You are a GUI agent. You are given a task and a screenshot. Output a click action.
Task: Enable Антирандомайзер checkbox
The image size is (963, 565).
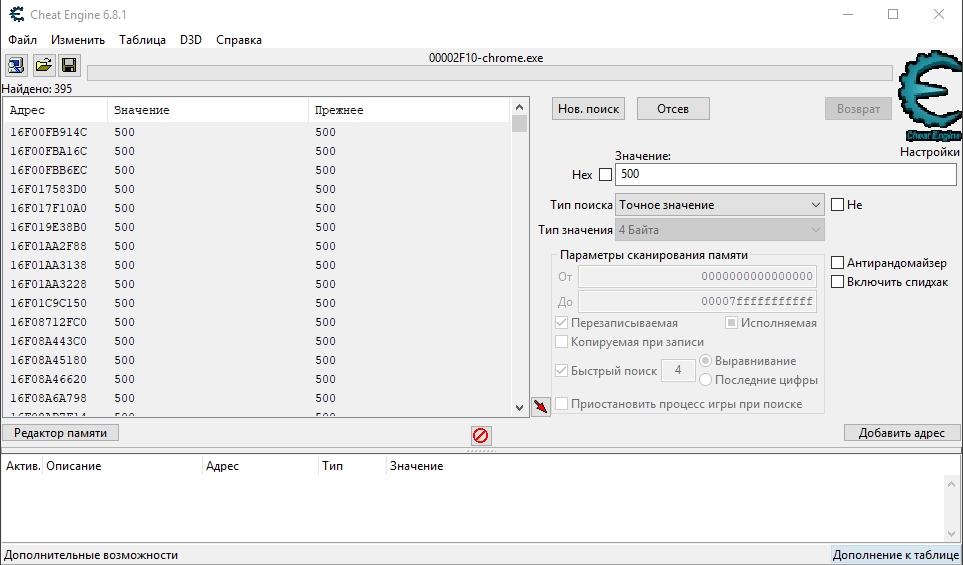pos(837,263)
